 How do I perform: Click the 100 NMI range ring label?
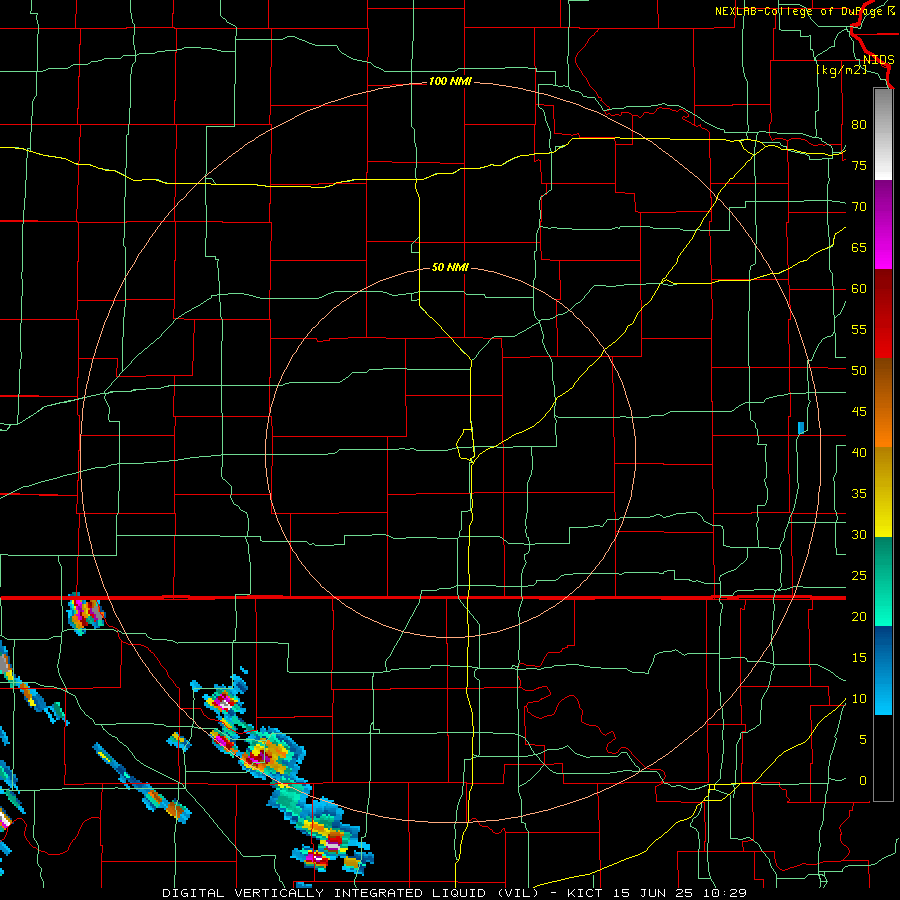coord(450,82)
